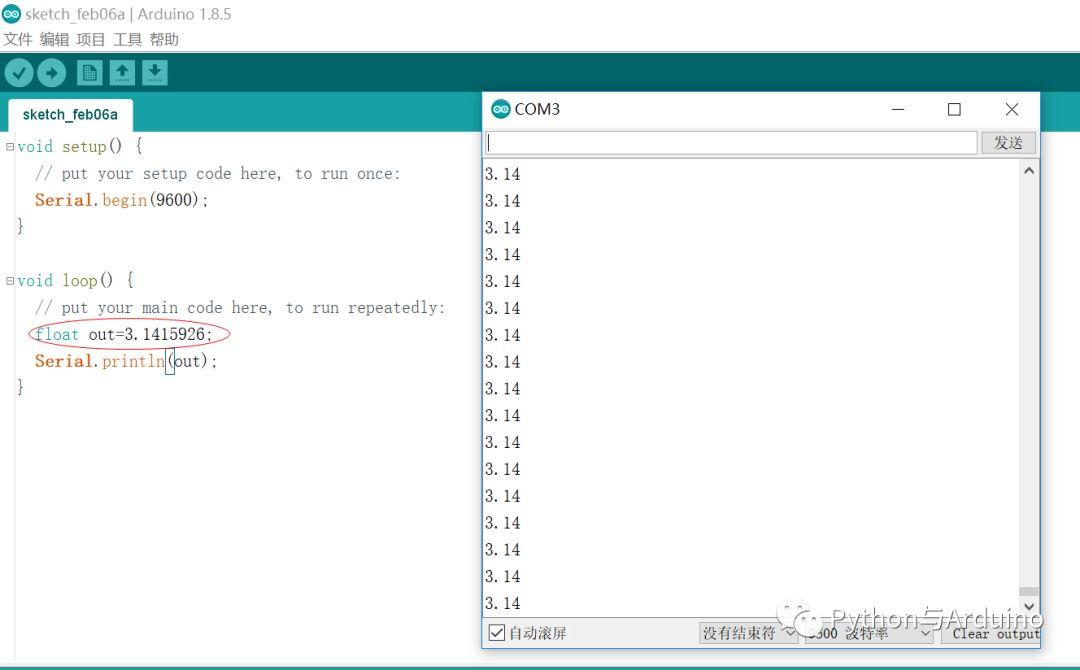Click the 发送 send button

[x=1008, y=143]
